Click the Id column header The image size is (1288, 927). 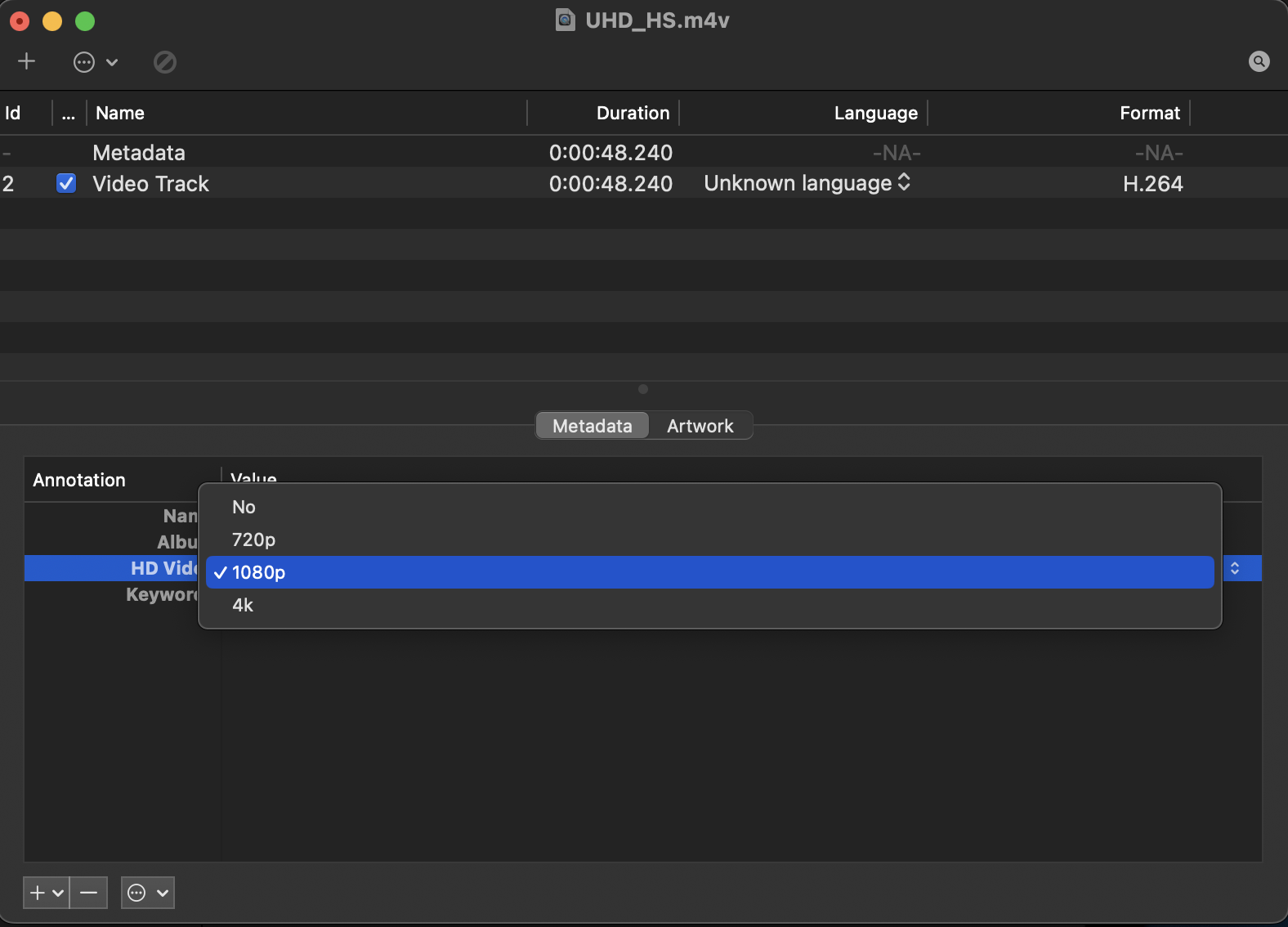click(x=13, y=113)
